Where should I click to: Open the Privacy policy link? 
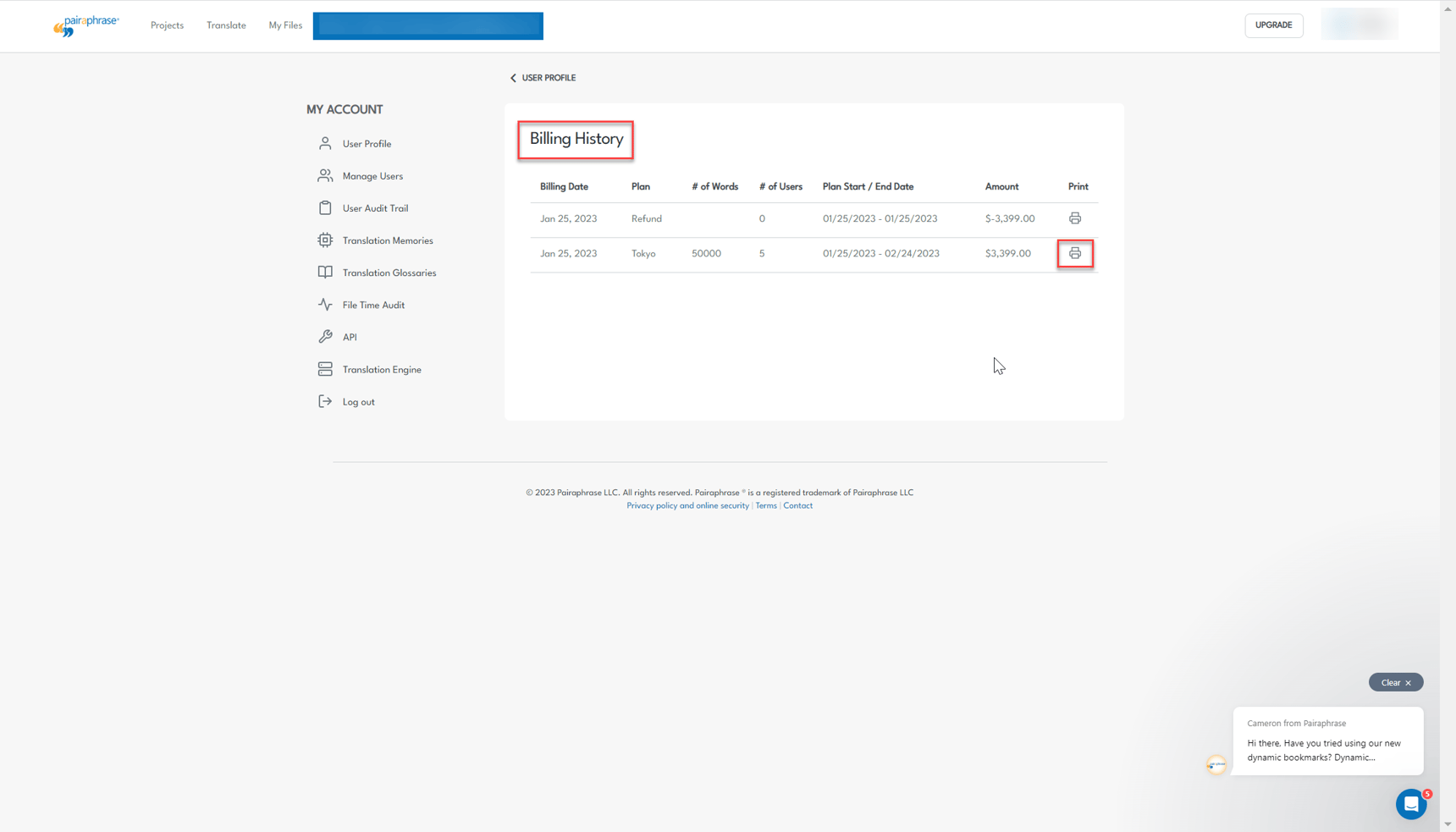coord(687,505)
